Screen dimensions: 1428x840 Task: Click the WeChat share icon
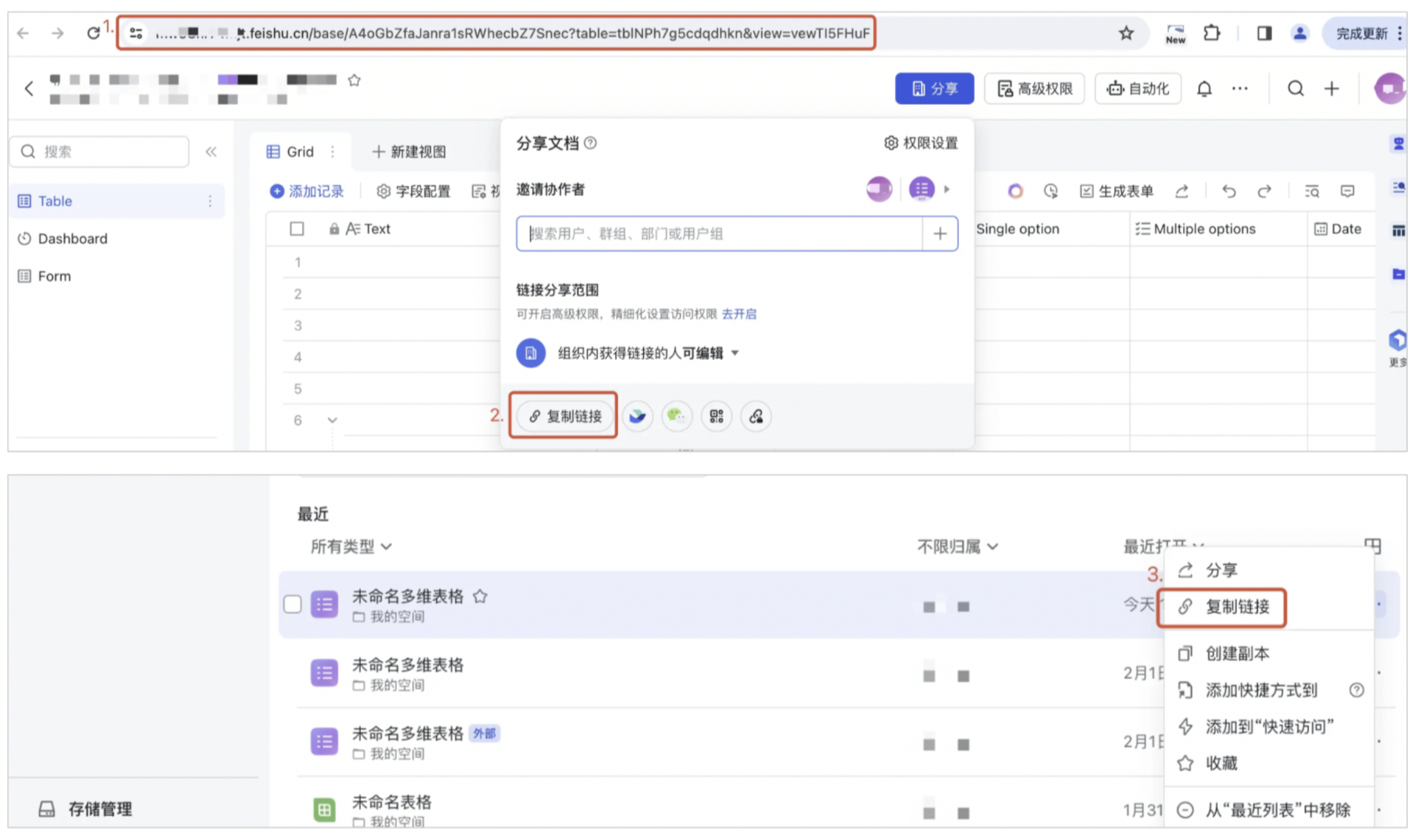tap(676, 416)
